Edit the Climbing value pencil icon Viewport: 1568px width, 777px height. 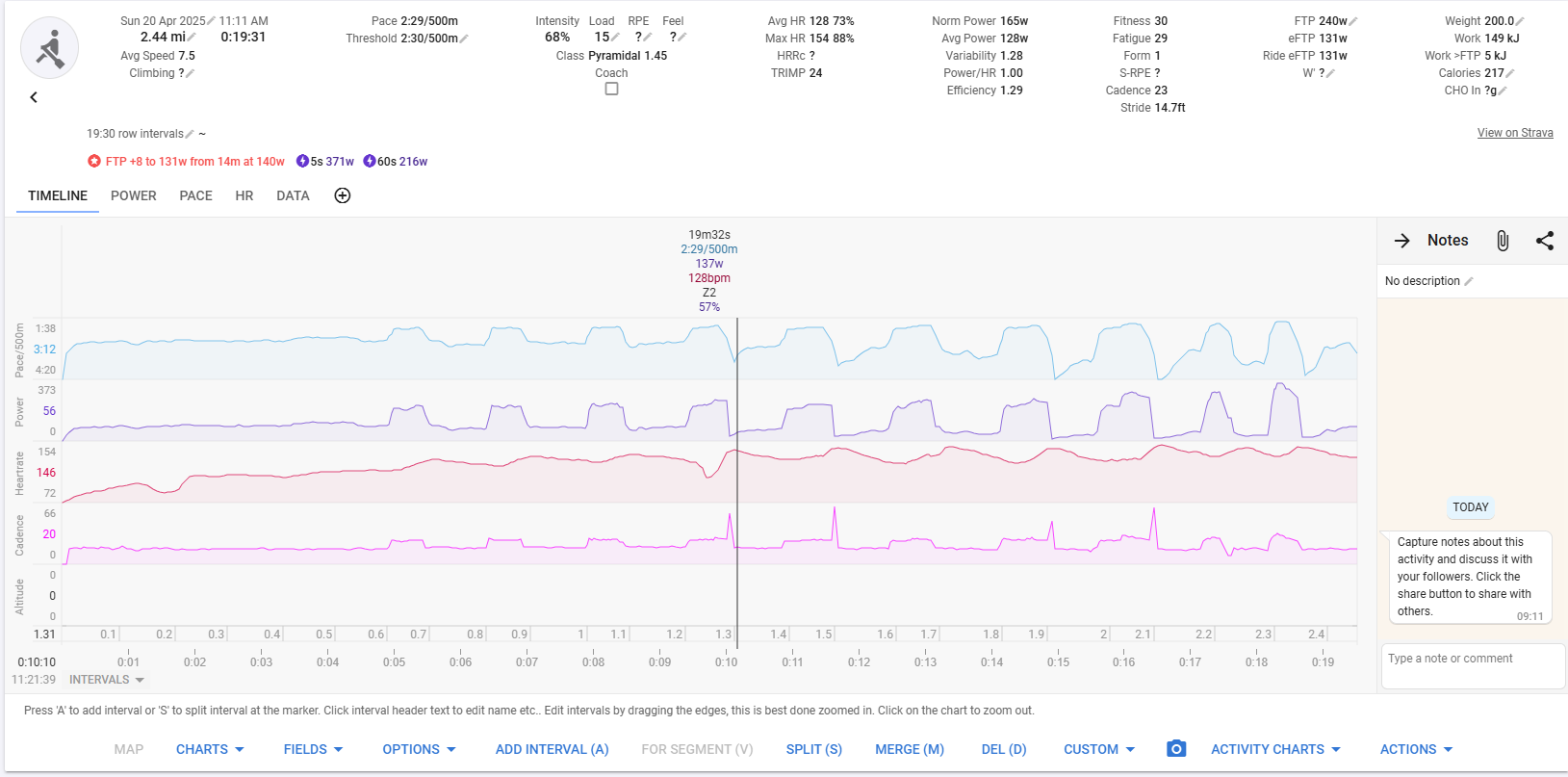pyautogui.click(x=190, y=73)
